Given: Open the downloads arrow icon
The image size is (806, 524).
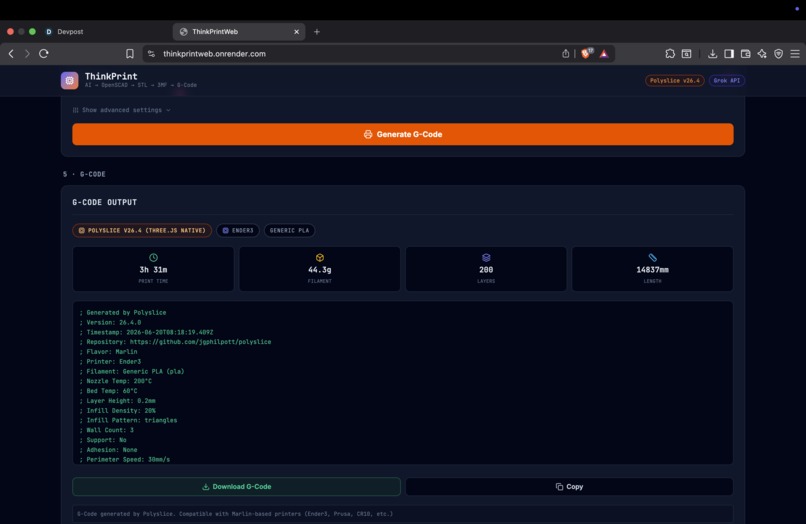Looking at the screenshot, I should click(x=712, y=53).
